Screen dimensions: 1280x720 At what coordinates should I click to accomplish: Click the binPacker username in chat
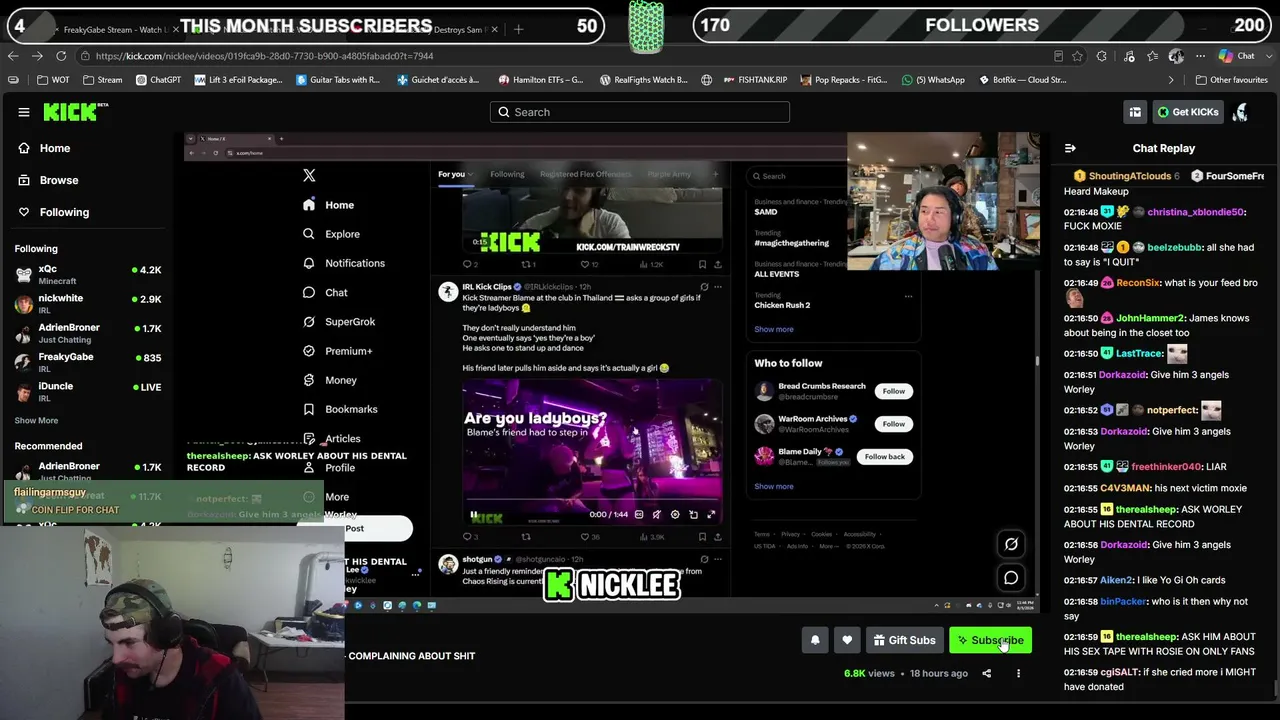click(x=1123, y=602)
